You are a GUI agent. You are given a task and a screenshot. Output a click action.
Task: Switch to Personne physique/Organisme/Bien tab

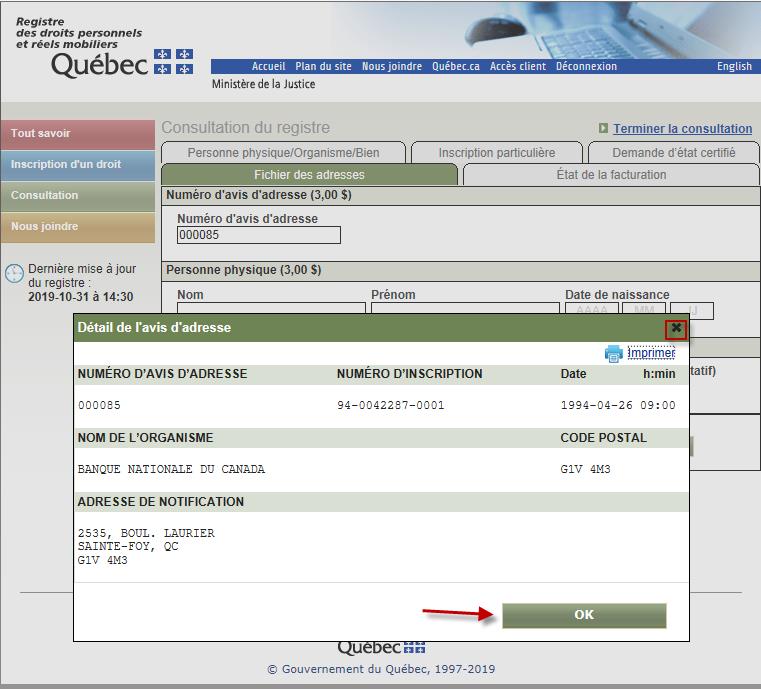point(283,153)
